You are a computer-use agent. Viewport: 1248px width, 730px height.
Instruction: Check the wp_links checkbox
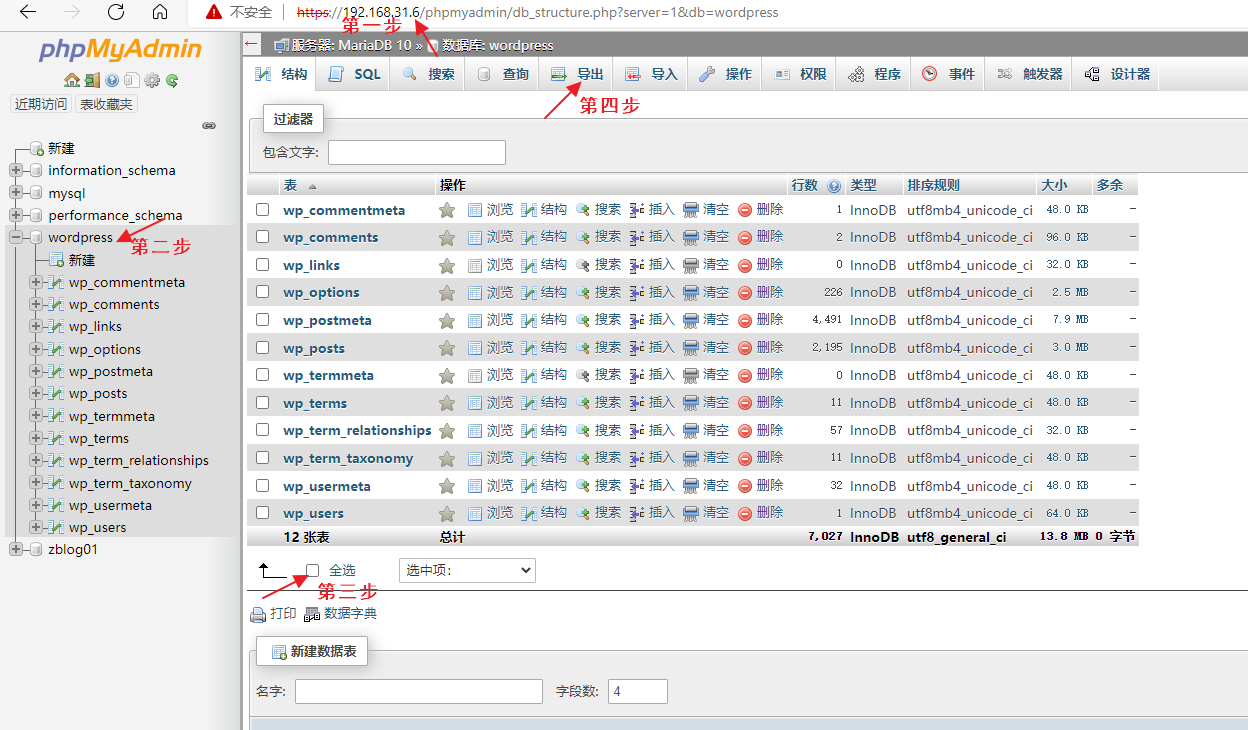[263, 265]
